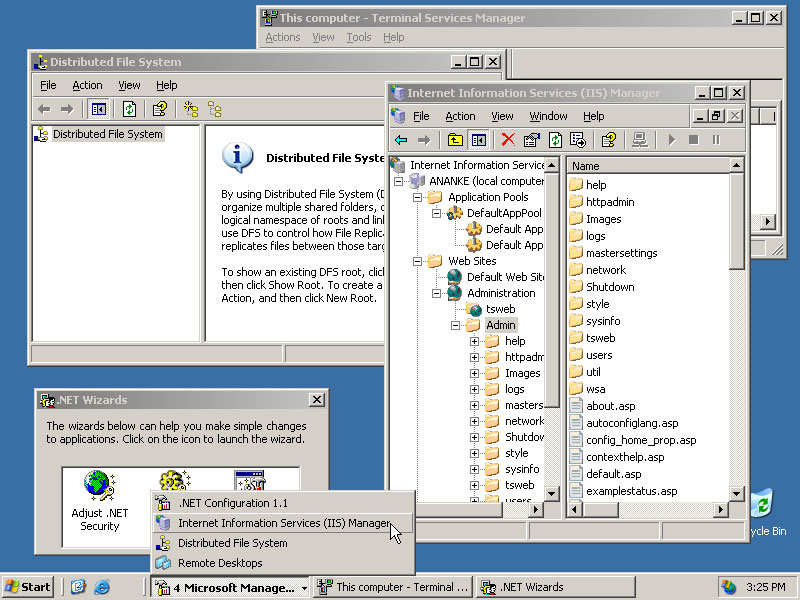This screenshot has height=600, width=800.
Task: Switch to Terminal Services taskbar button
Action: coord(392,587)
